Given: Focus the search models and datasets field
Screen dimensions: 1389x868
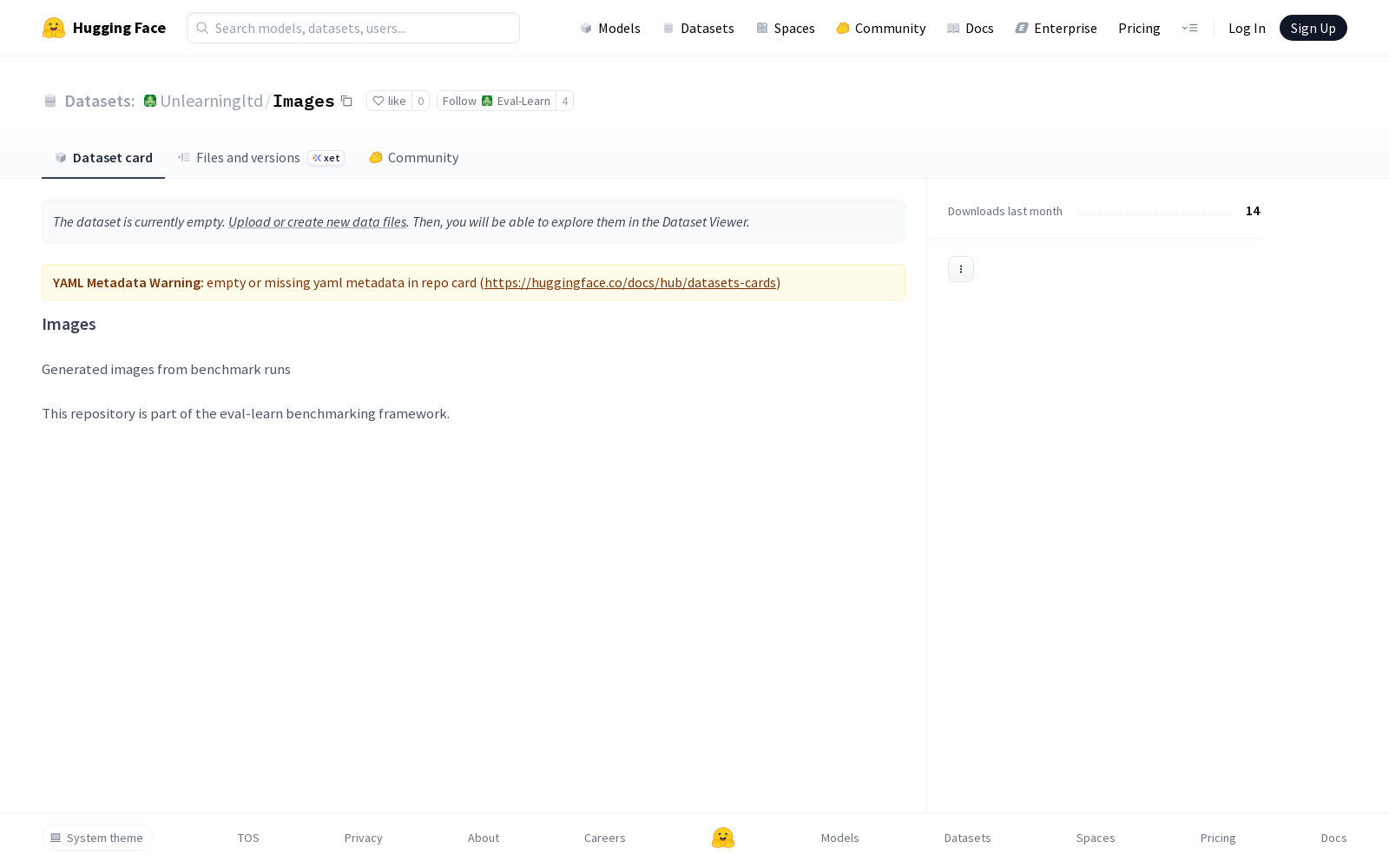Looking at the screenshot, I should point(353,28).
